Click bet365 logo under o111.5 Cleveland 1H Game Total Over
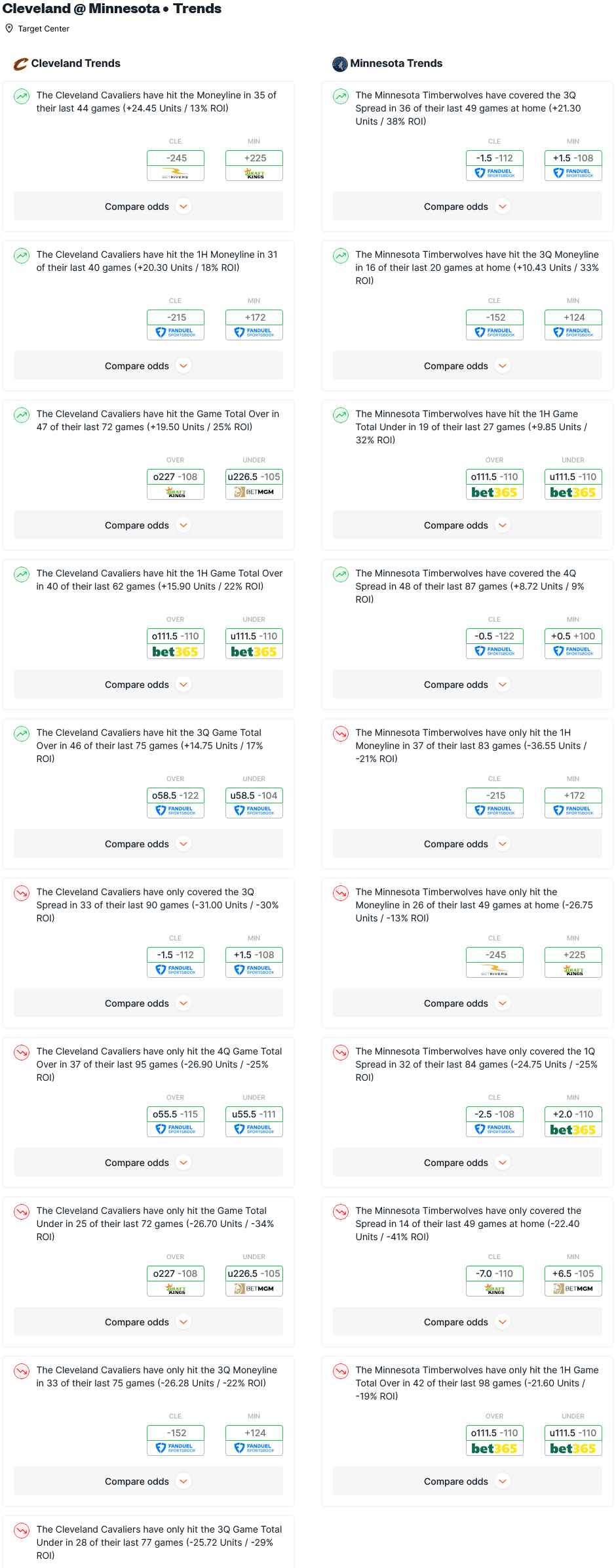This screenshot has height=1568, width=616. 176,652
